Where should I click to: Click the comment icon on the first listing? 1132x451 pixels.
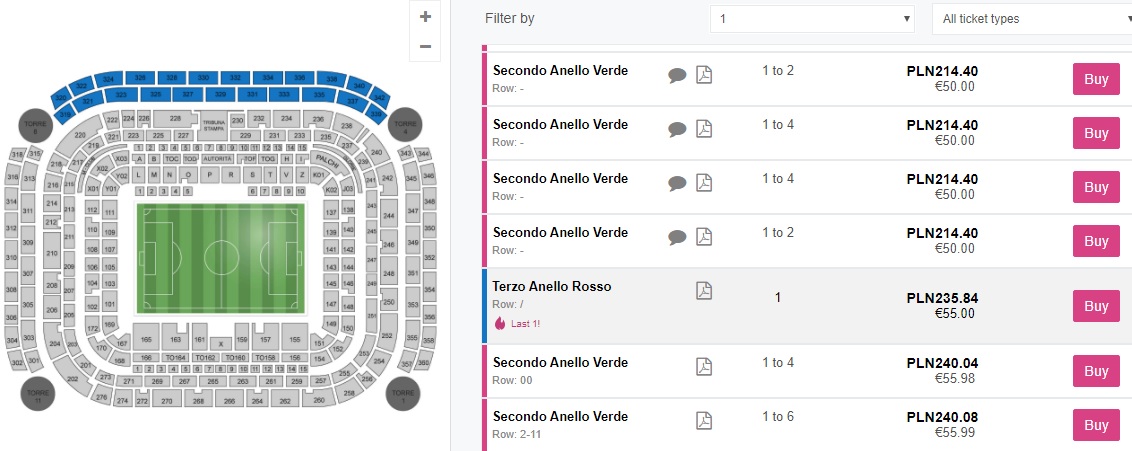pos(677,75)
